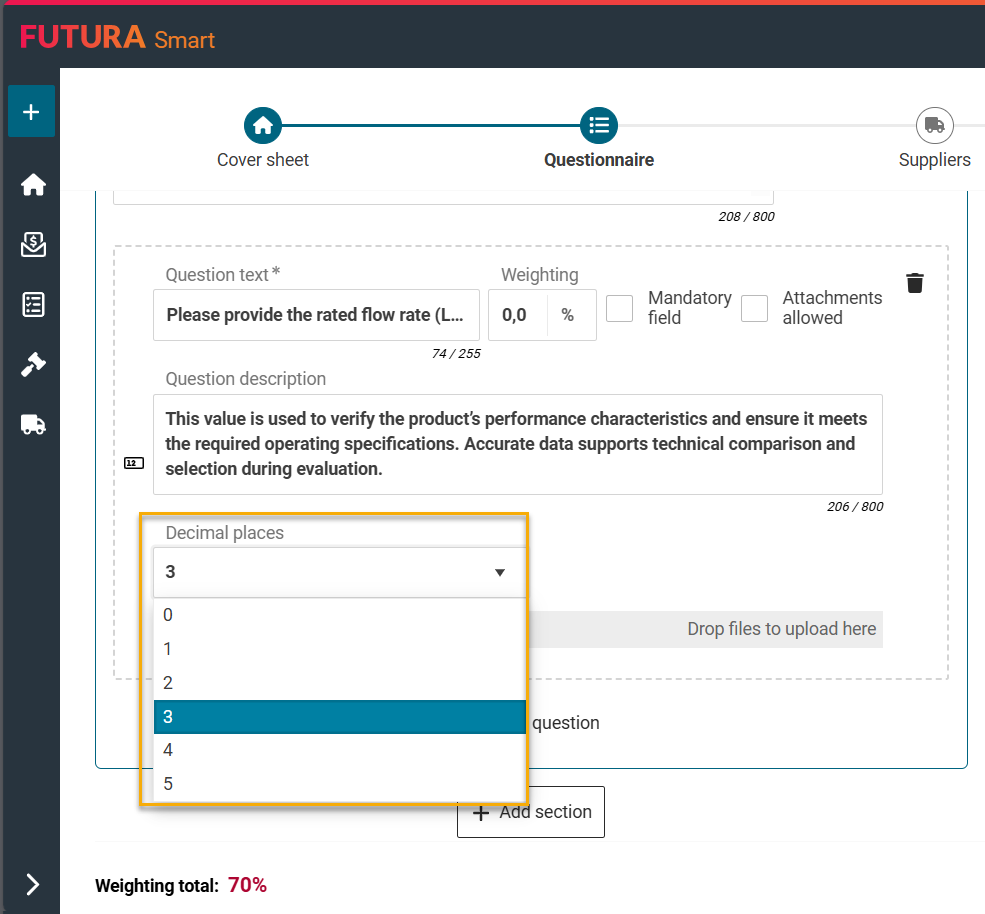Open the truck icon in the sidebar

(x=33, y=425)
